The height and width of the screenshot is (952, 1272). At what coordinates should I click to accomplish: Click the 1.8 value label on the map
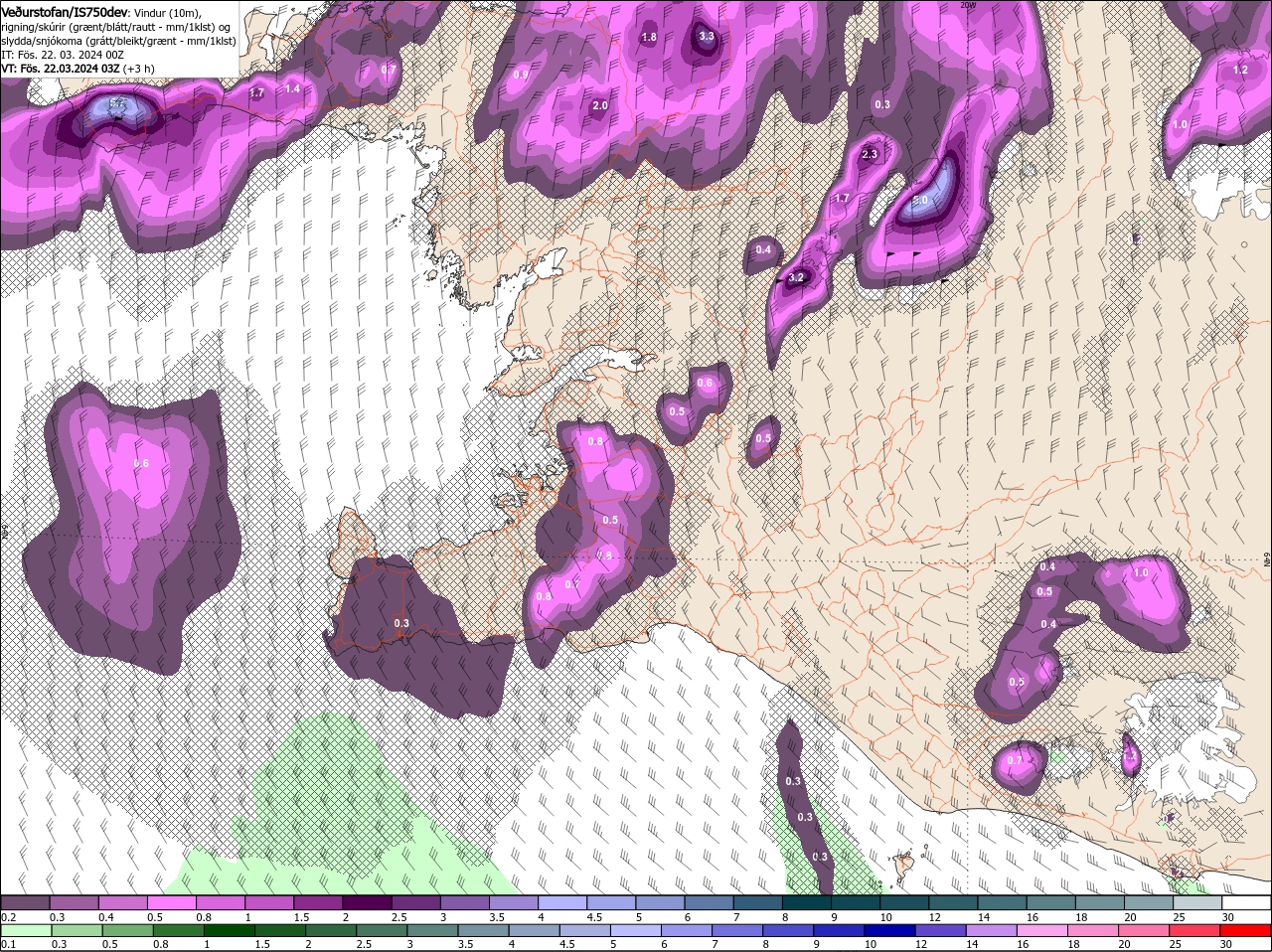tap(649, 37)
